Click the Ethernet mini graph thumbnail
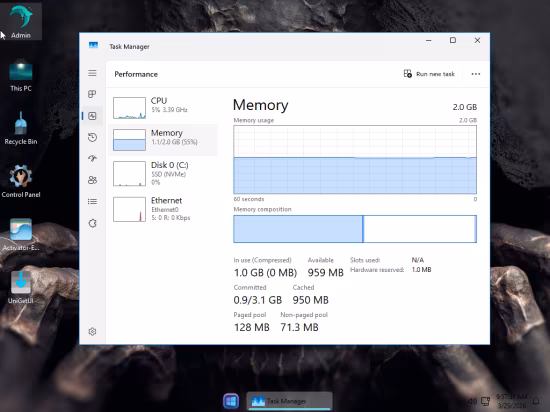This screenshot has height=412, width=550. [129, 209]
